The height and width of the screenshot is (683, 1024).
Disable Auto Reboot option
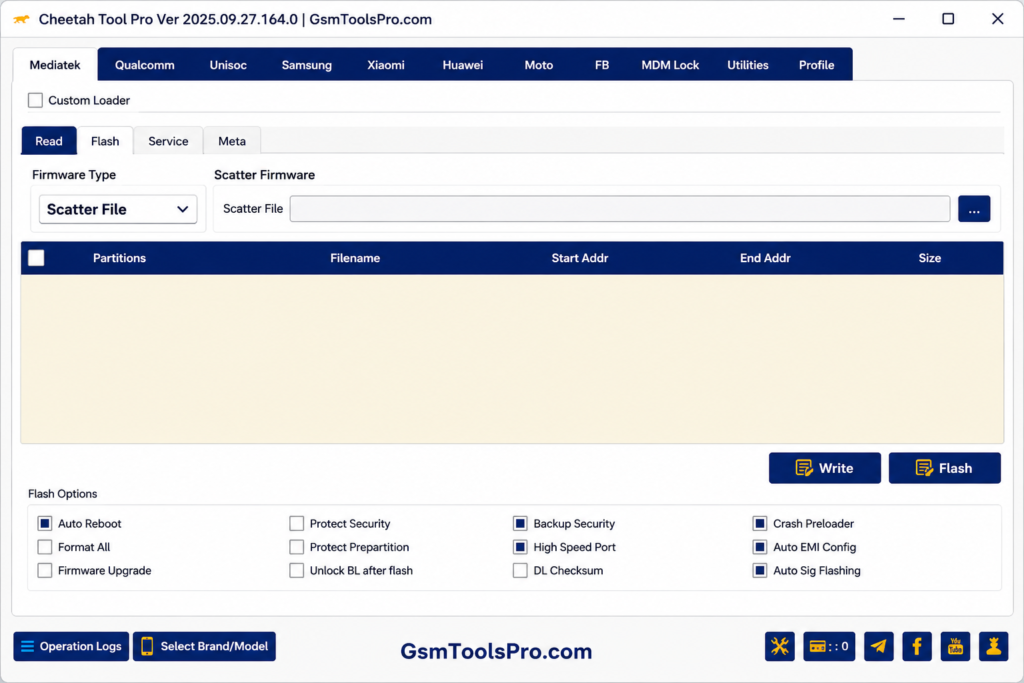pyautogui.click(x=44, y=524)
